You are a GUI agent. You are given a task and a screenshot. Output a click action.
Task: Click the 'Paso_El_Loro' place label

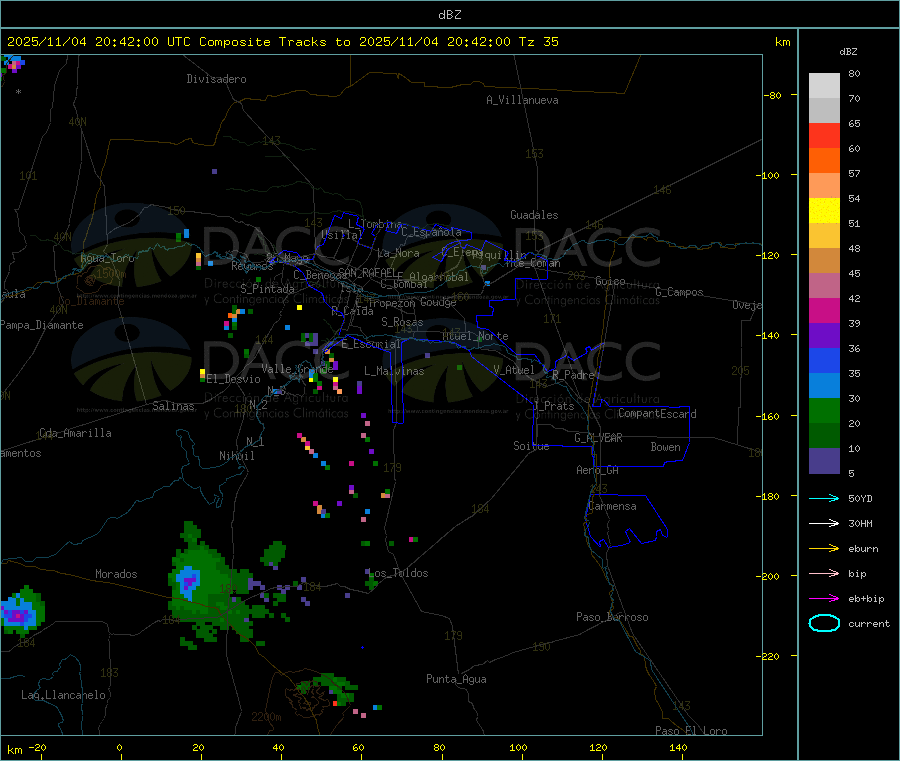pos(691,731)
